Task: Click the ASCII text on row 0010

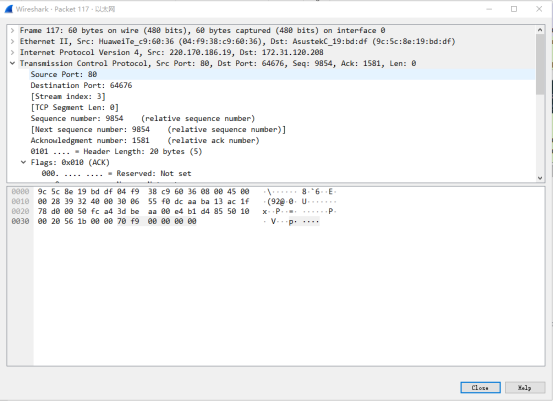Action: tap(300, 201)
